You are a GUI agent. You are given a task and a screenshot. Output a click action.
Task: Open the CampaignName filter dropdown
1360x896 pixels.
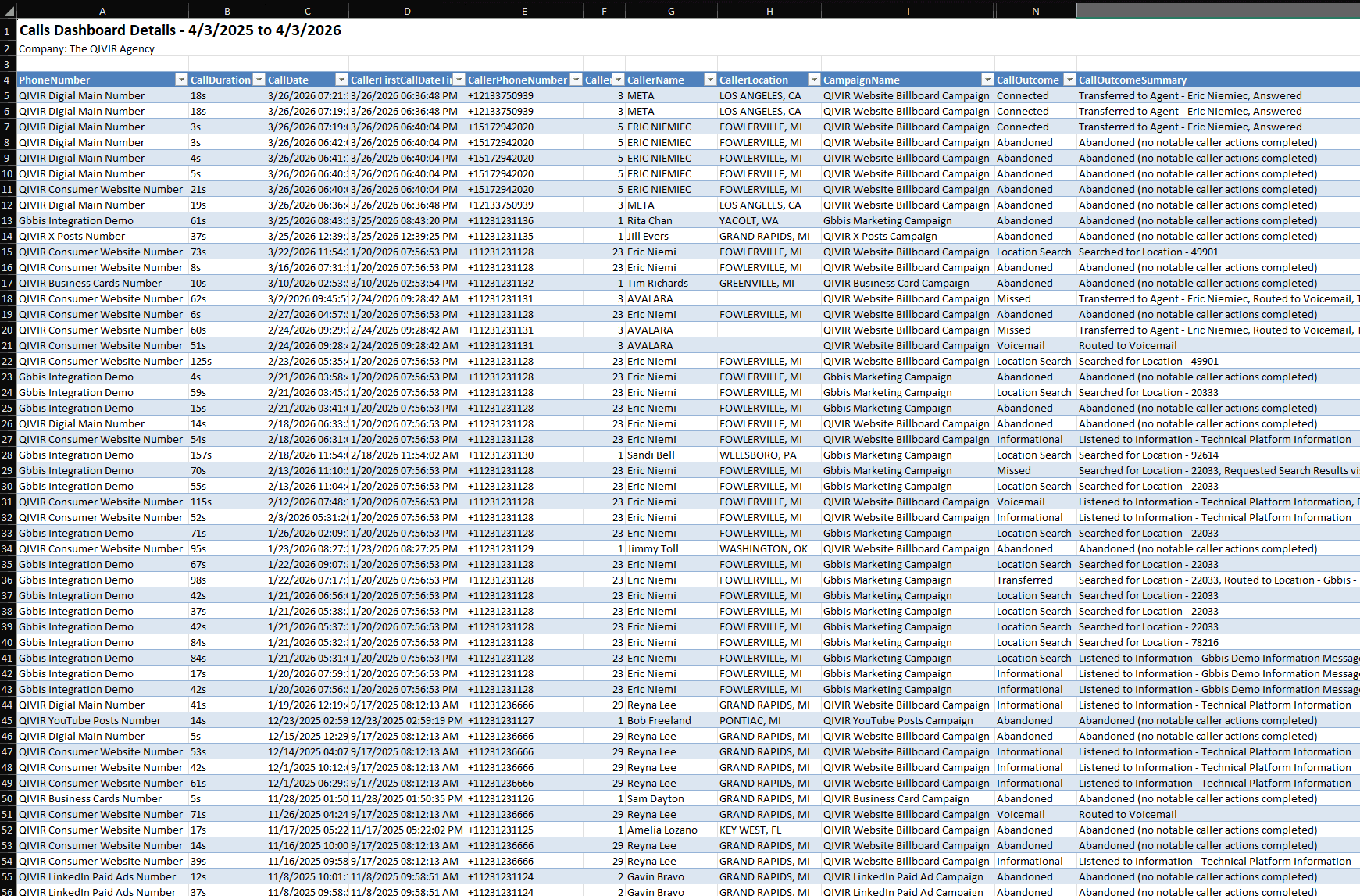tap(987, 80)
